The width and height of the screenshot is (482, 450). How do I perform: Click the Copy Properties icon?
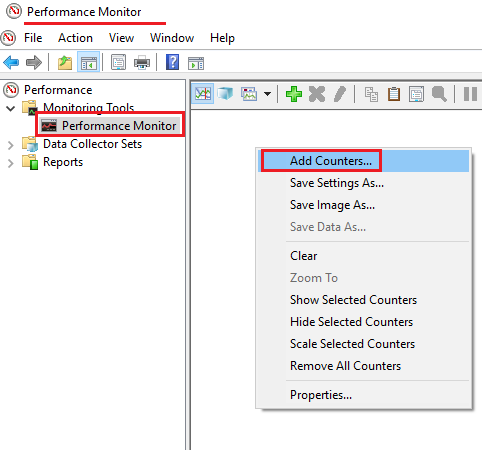point(371,94)
